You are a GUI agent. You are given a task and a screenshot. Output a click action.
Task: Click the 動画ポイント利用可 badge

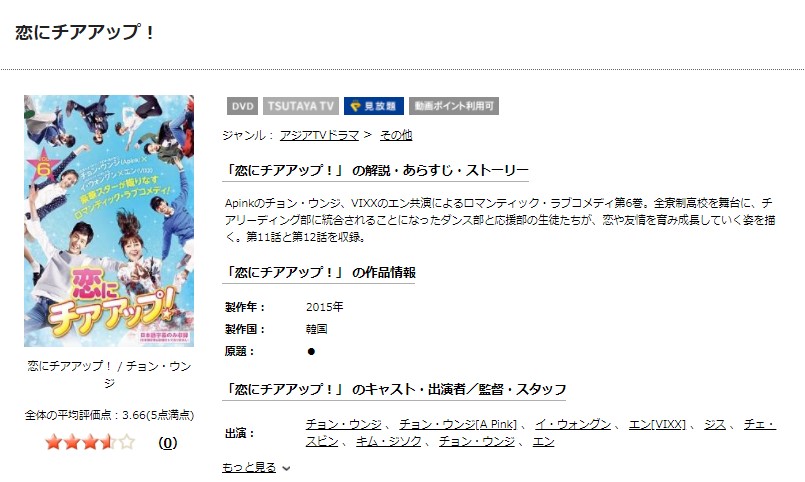454,106
